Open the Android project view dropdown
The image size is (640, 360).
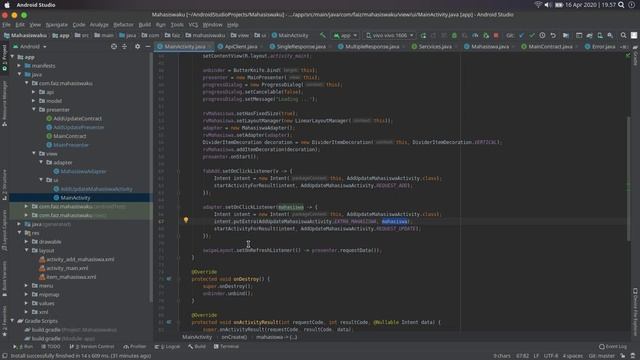coord(29,47)
